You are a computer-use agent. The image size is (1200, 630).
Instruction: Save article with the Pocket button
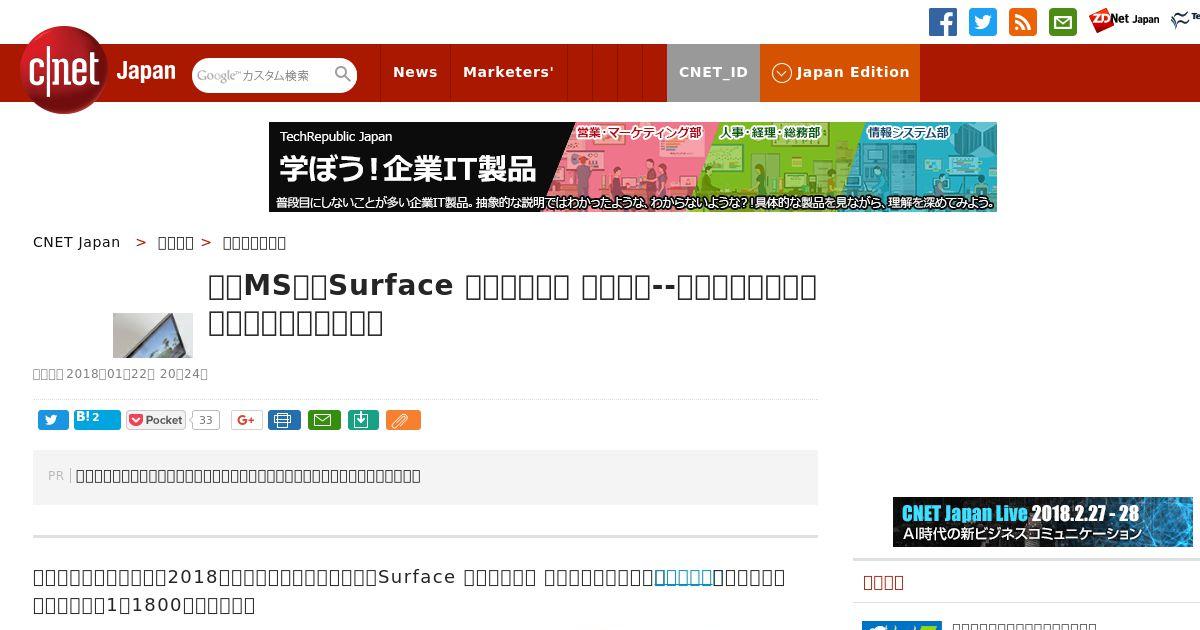156,420
